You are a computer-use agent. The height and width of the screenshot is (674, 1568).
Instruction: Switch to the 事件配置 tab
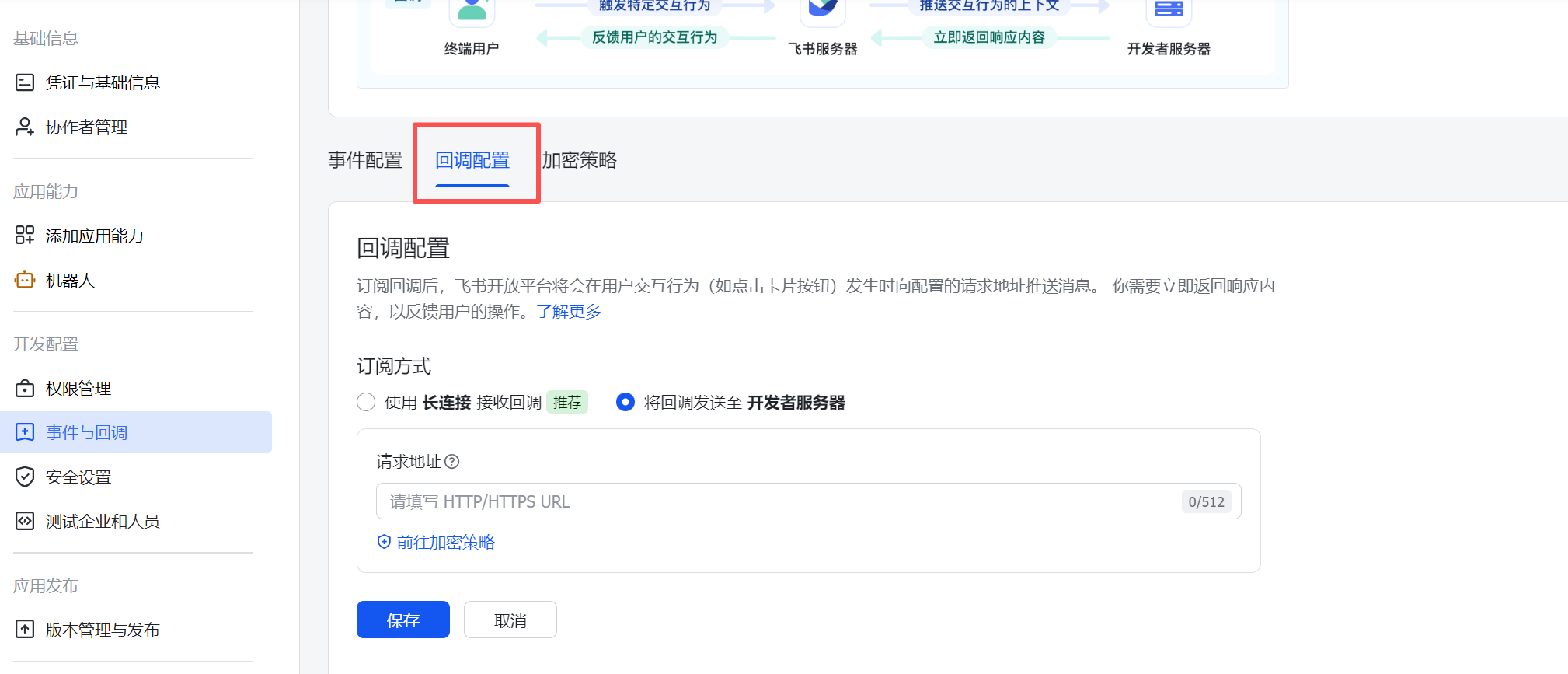pos(365,160)
